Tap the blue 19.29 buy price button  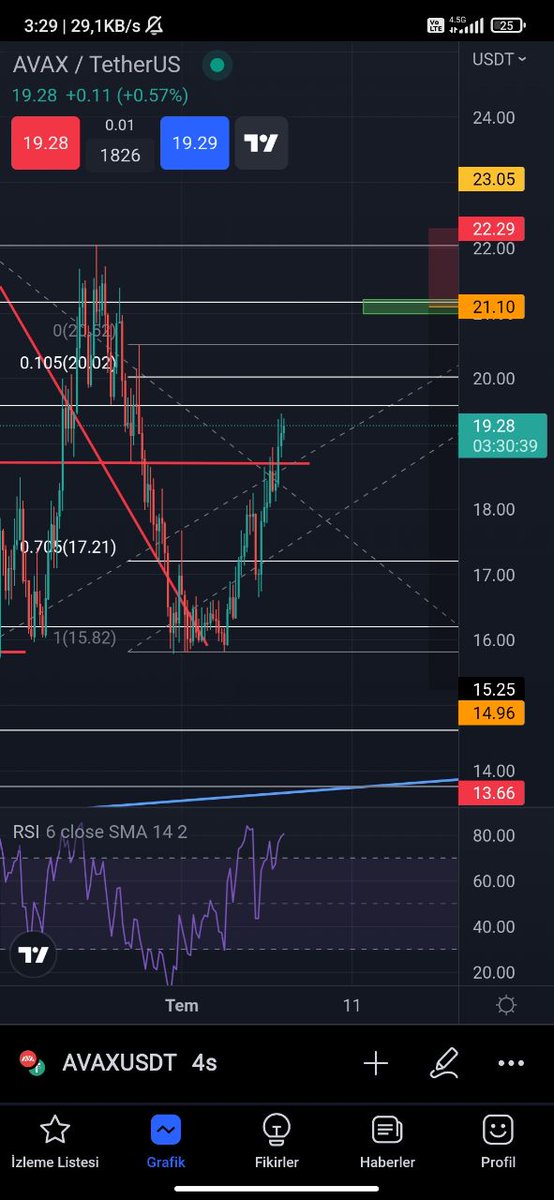point(194,143)
